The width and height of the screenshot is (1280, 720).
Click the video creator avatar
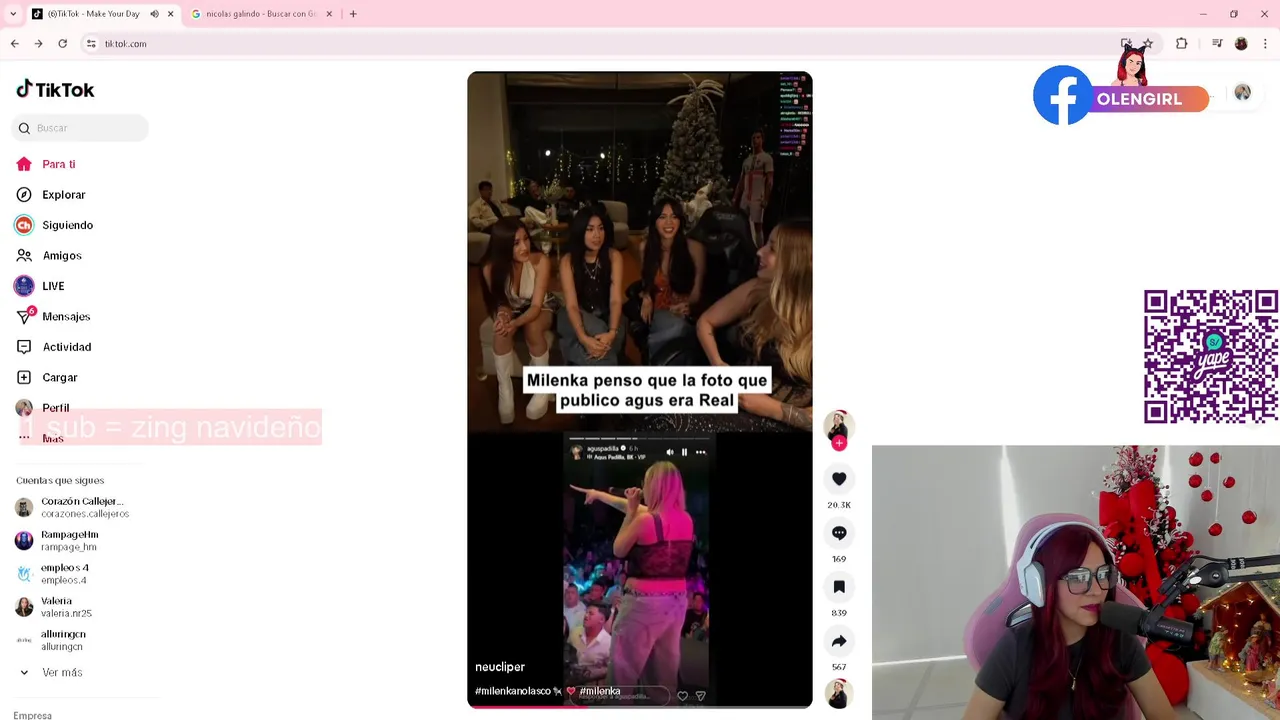coord(839,425)
